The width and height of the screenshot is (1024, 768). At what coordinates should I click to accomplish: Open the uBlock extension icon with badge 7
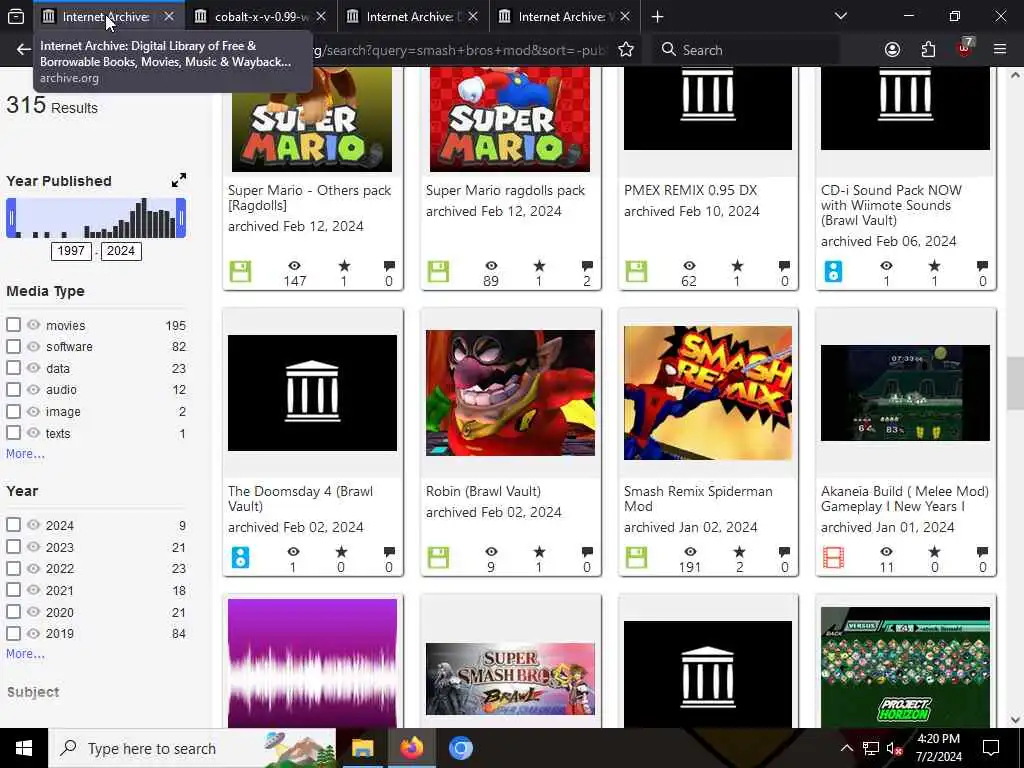[965, 48]
